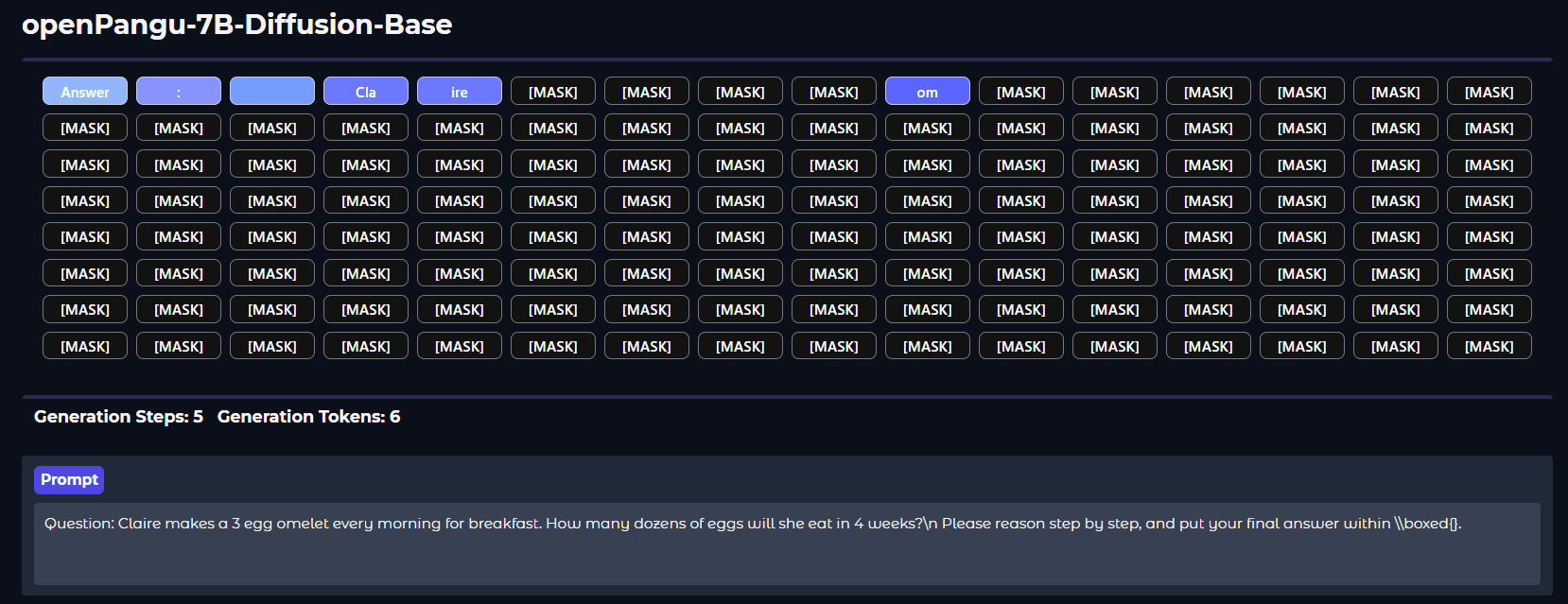Click the Claire omelet question text

[x=753, y=524]
